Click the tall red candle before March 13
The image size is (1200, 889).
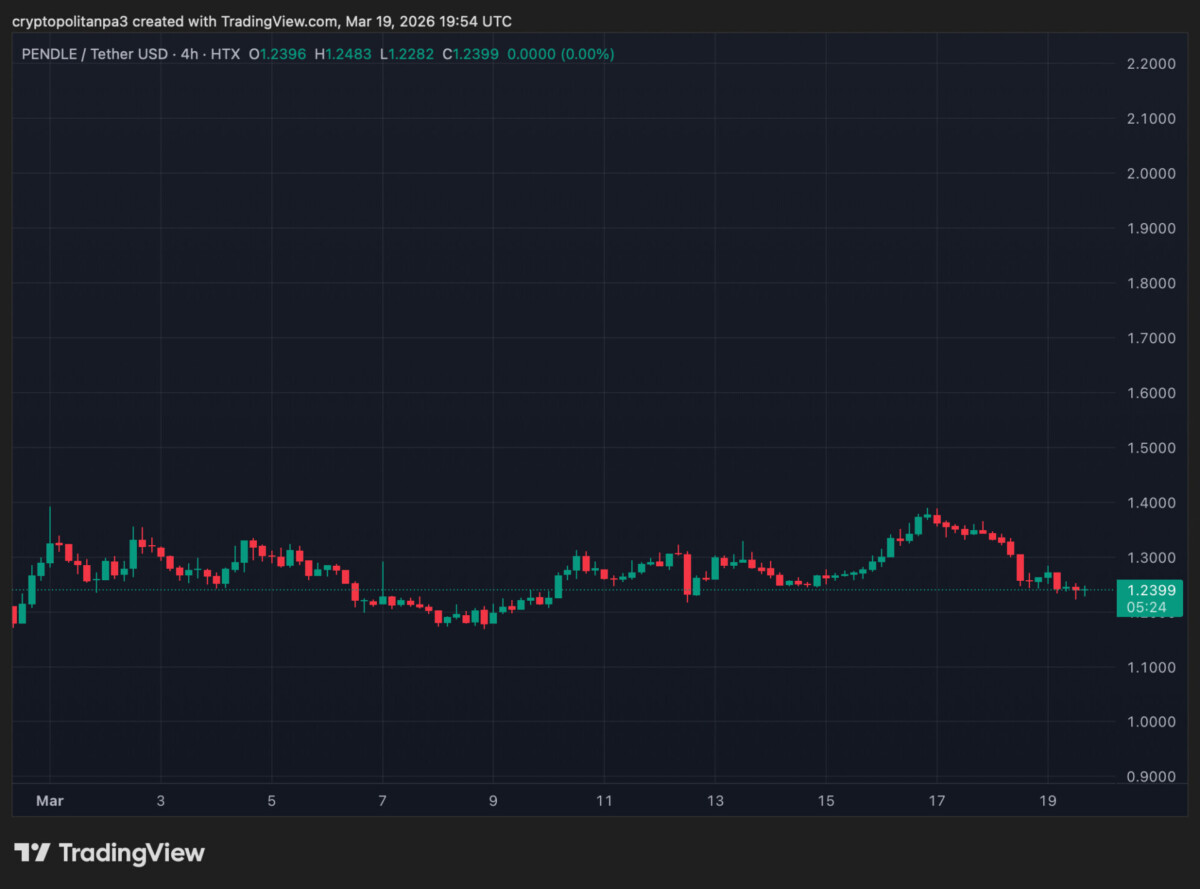[x=687, y=574]
